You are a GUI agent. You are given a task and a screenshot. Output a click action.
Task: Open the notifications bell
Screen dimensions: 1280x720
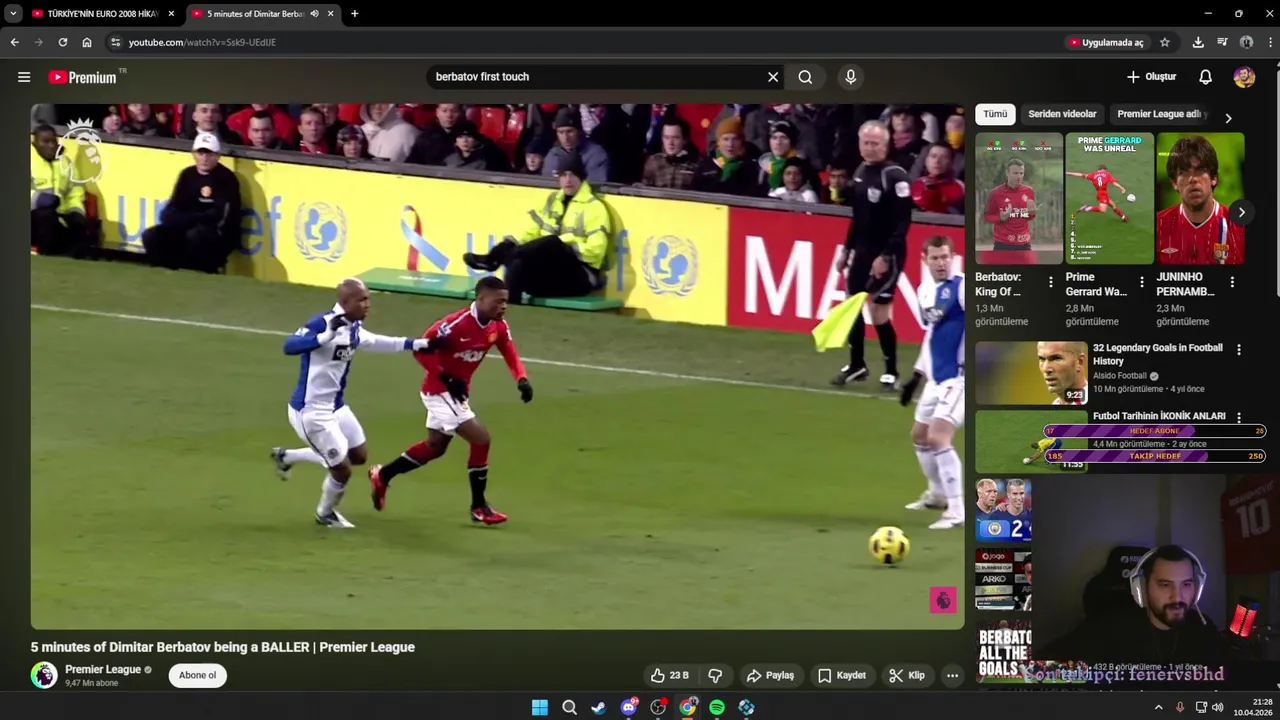point(1205,77)
